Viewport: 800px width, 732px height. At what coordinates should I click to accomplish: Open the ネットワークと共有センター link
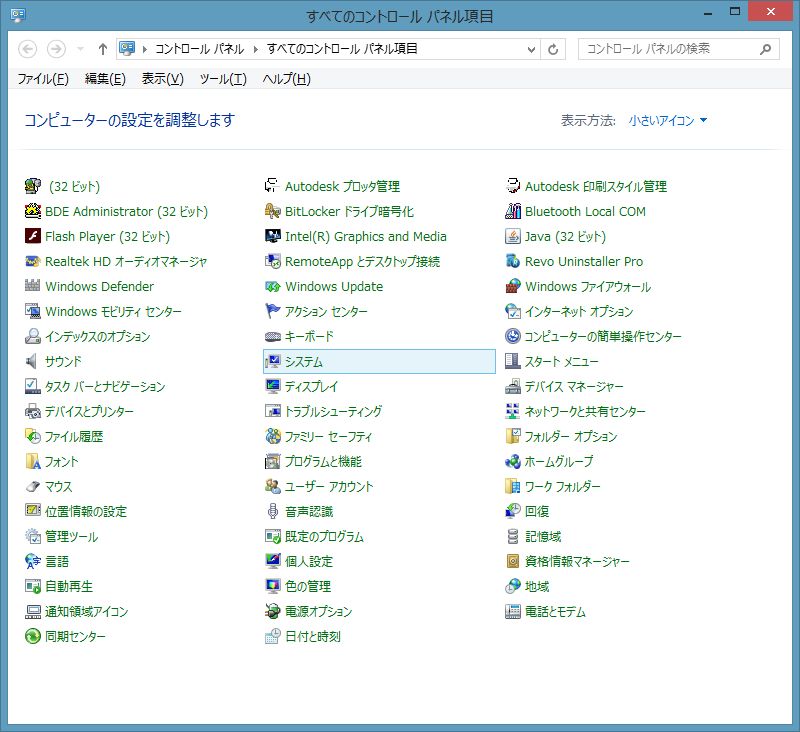point(585,411)
